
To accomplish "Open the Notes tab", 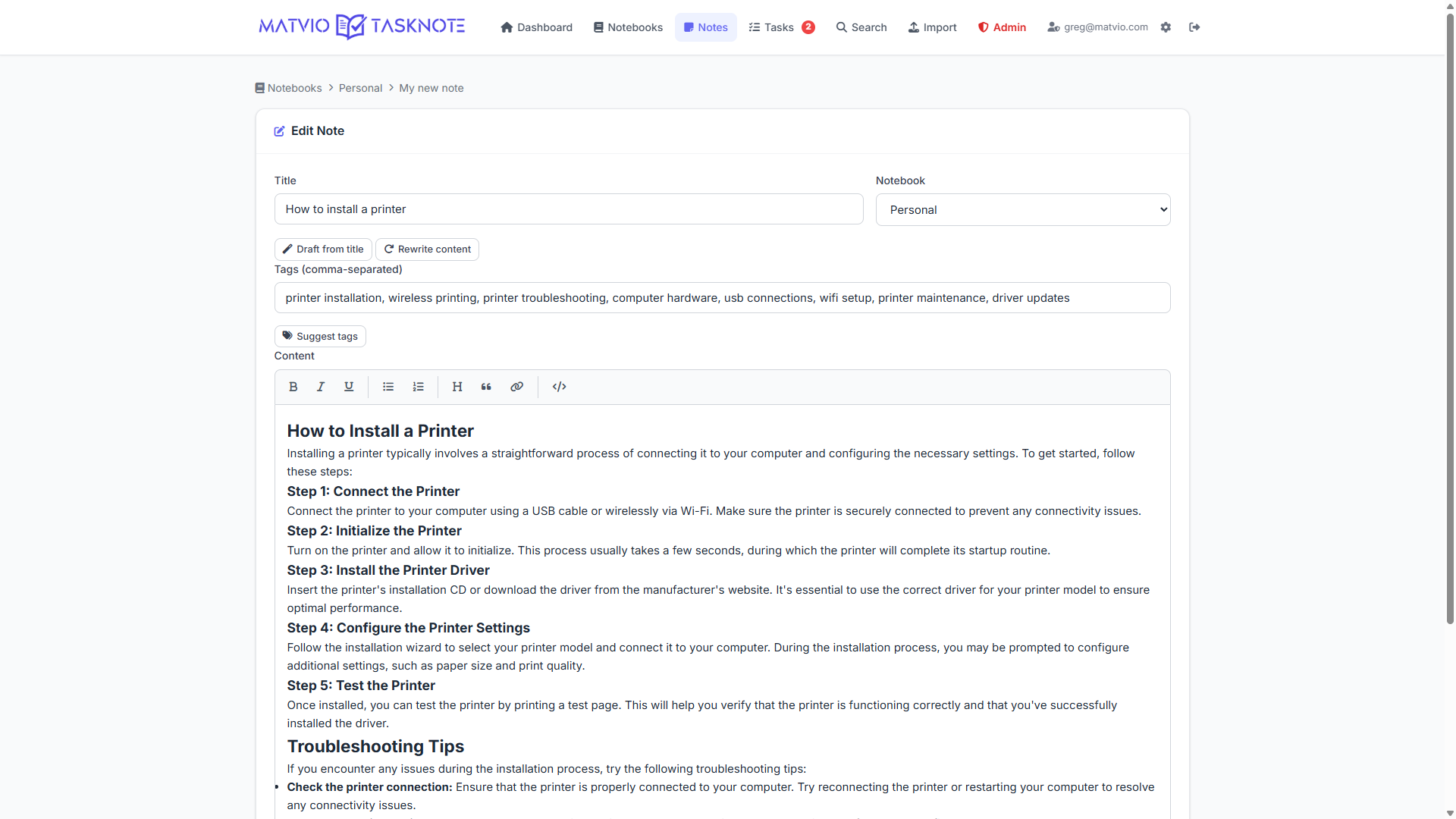I will 705,27.
